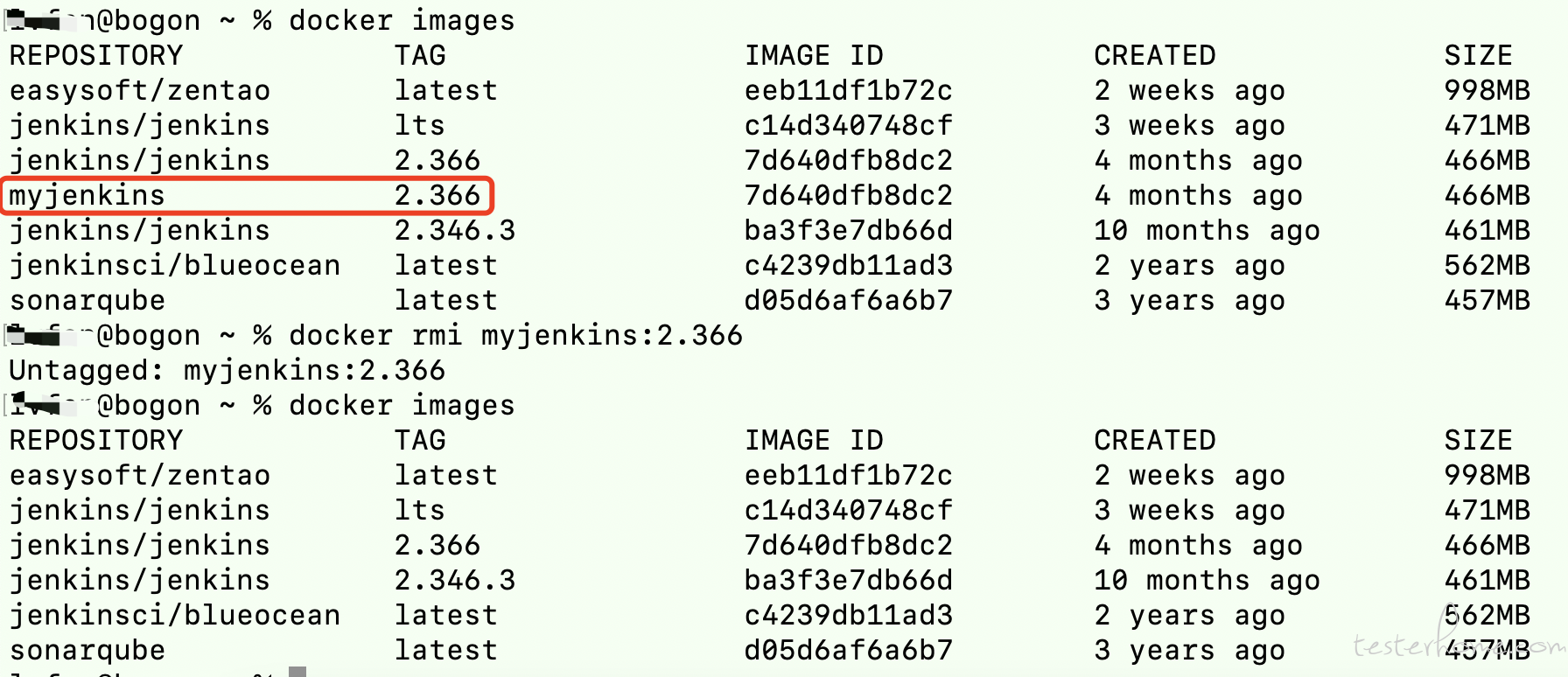Screen dimensions: 1568x677
Task: Click the SIZE header in first table
Action: tap(1478, 56)
